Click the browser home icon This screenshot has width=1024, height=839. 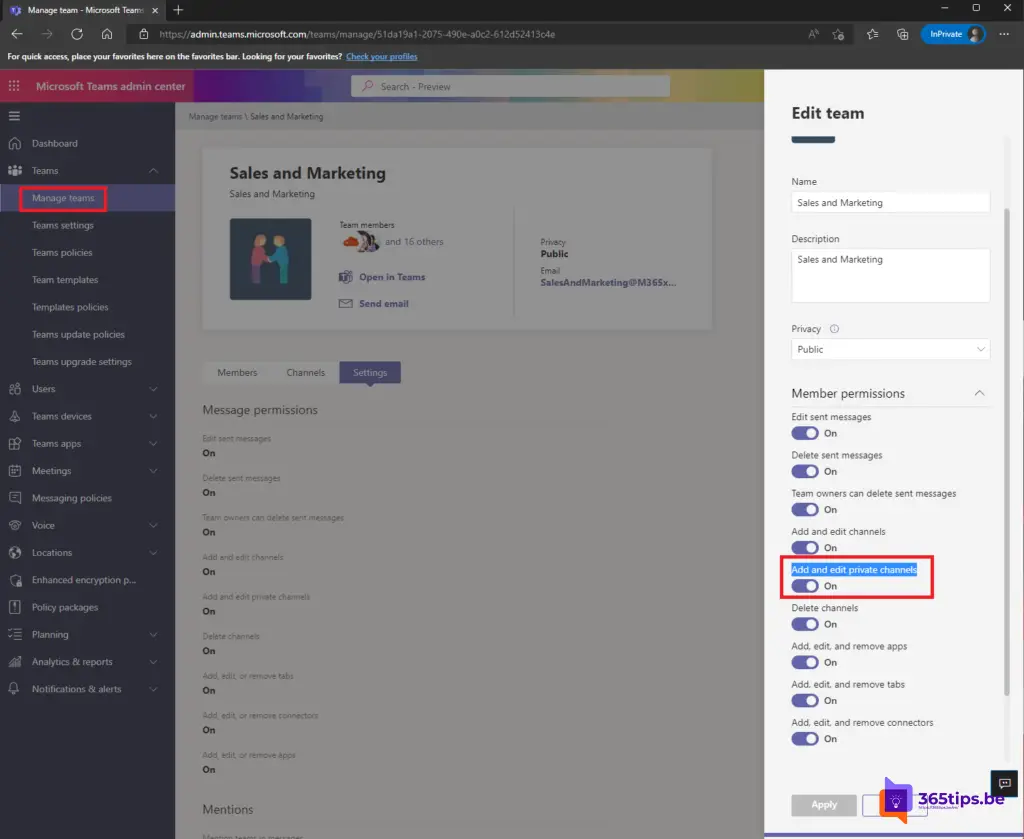click(107, 34)
